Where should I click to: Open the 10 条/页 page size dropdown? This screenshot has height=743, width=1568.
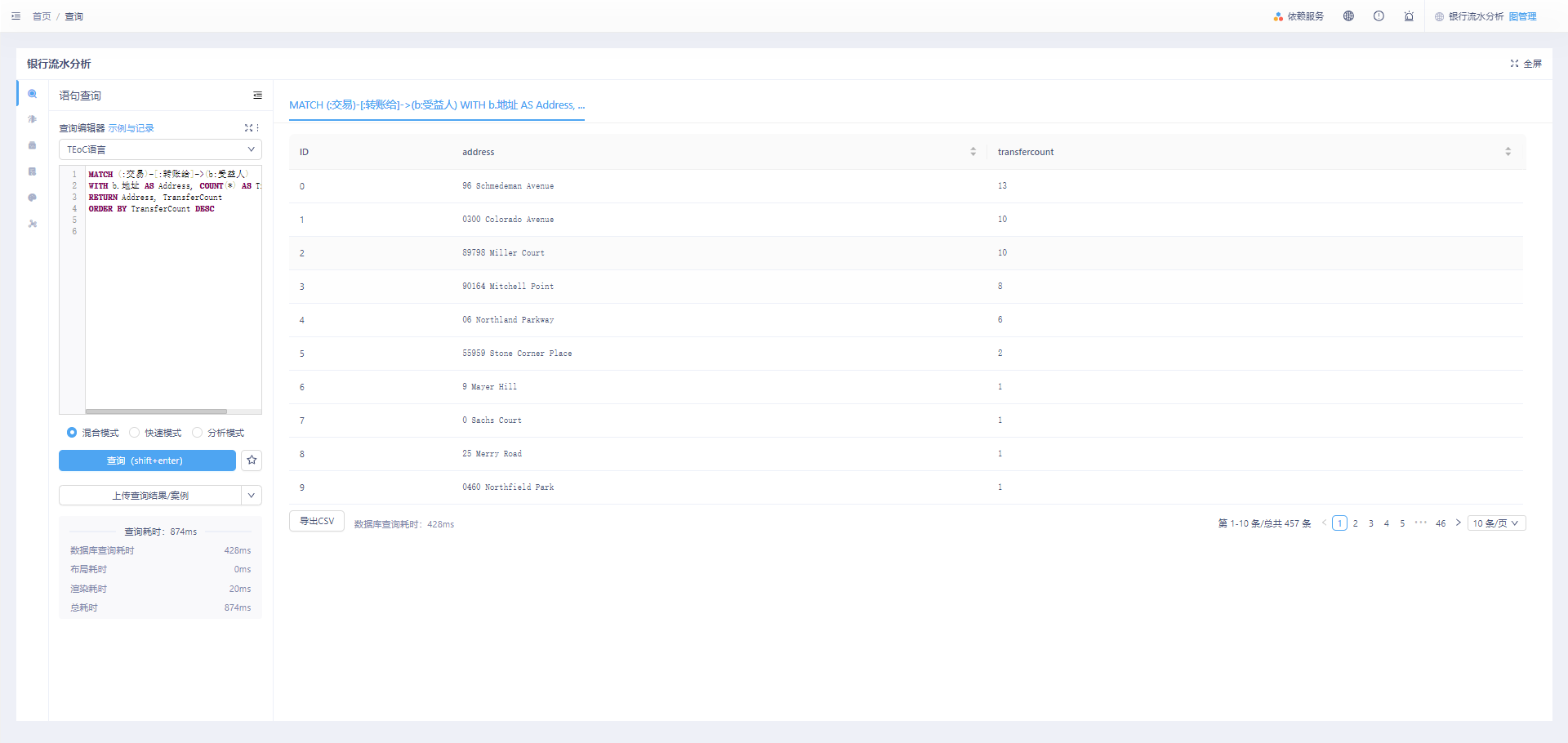[x=1496, y=523]
